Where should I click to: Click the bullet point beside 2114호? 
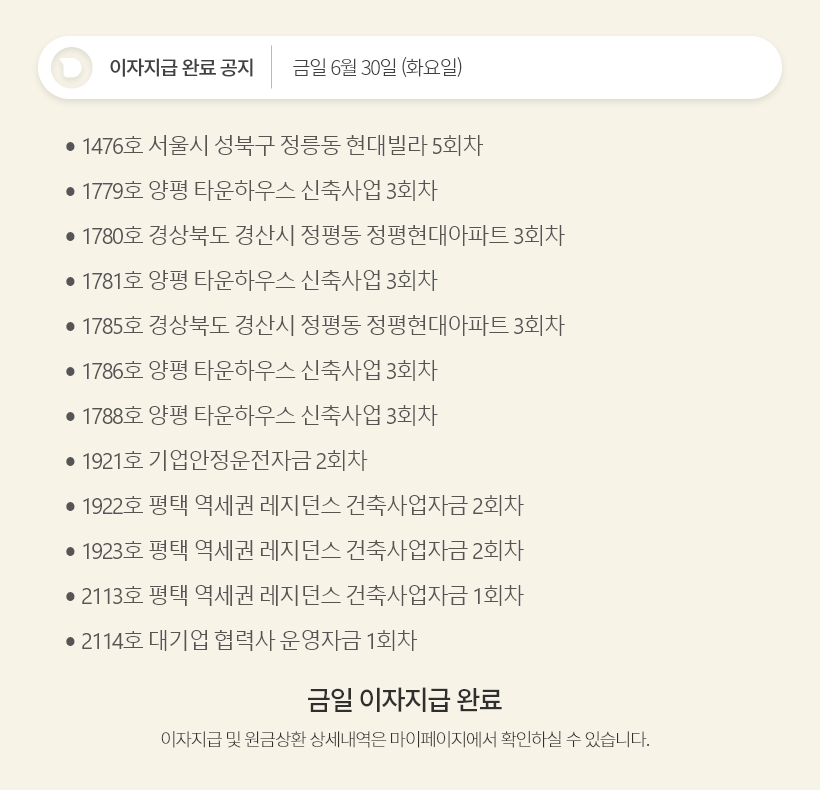tap(70, 642)
